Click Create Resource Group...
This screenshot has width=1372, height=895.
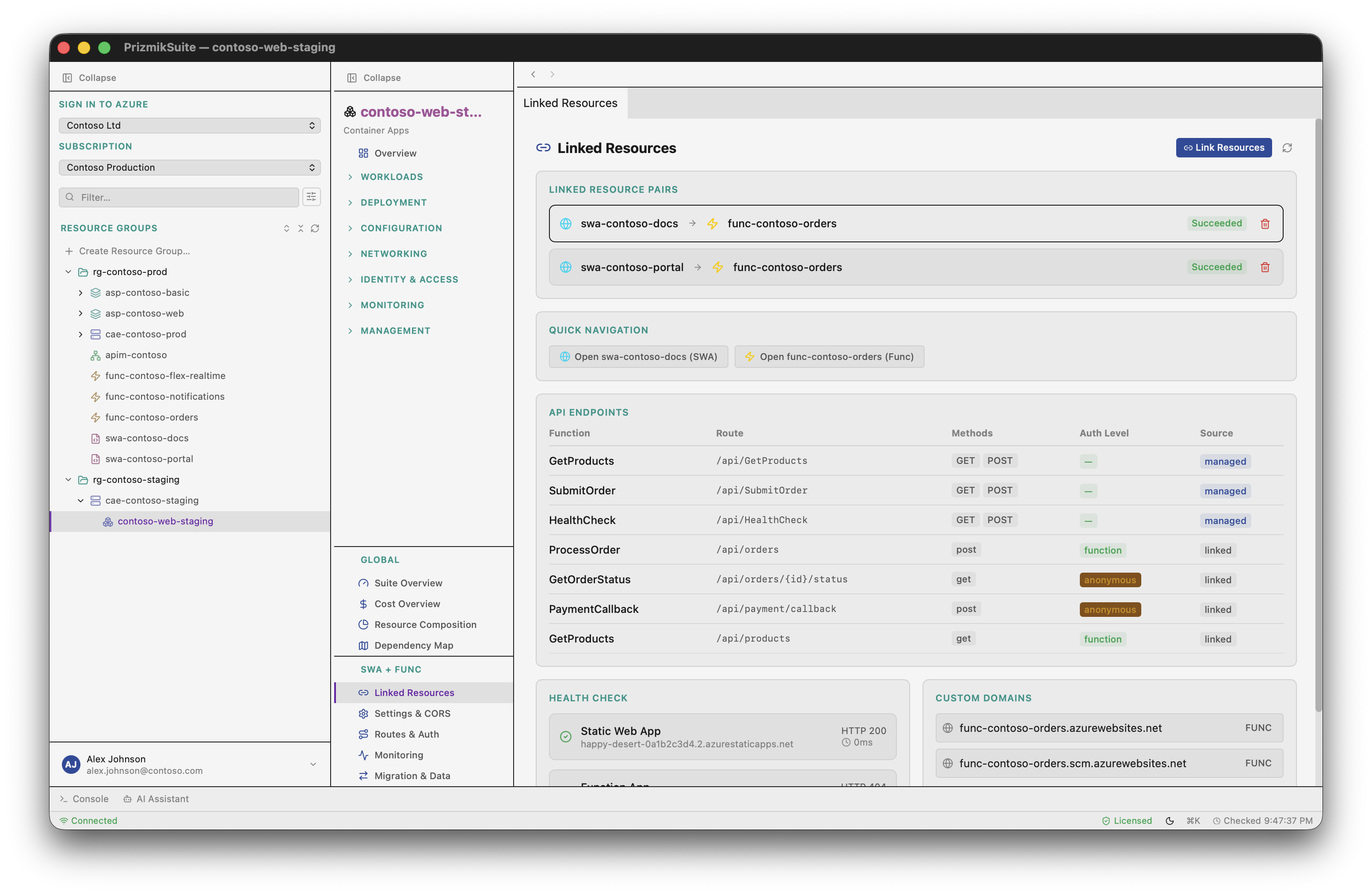[127, 252]
